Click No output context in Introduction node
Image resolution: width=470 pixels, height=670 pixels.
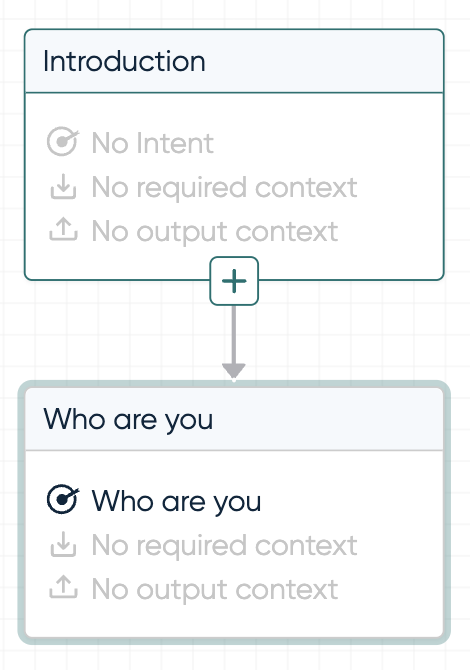point(215,232)
